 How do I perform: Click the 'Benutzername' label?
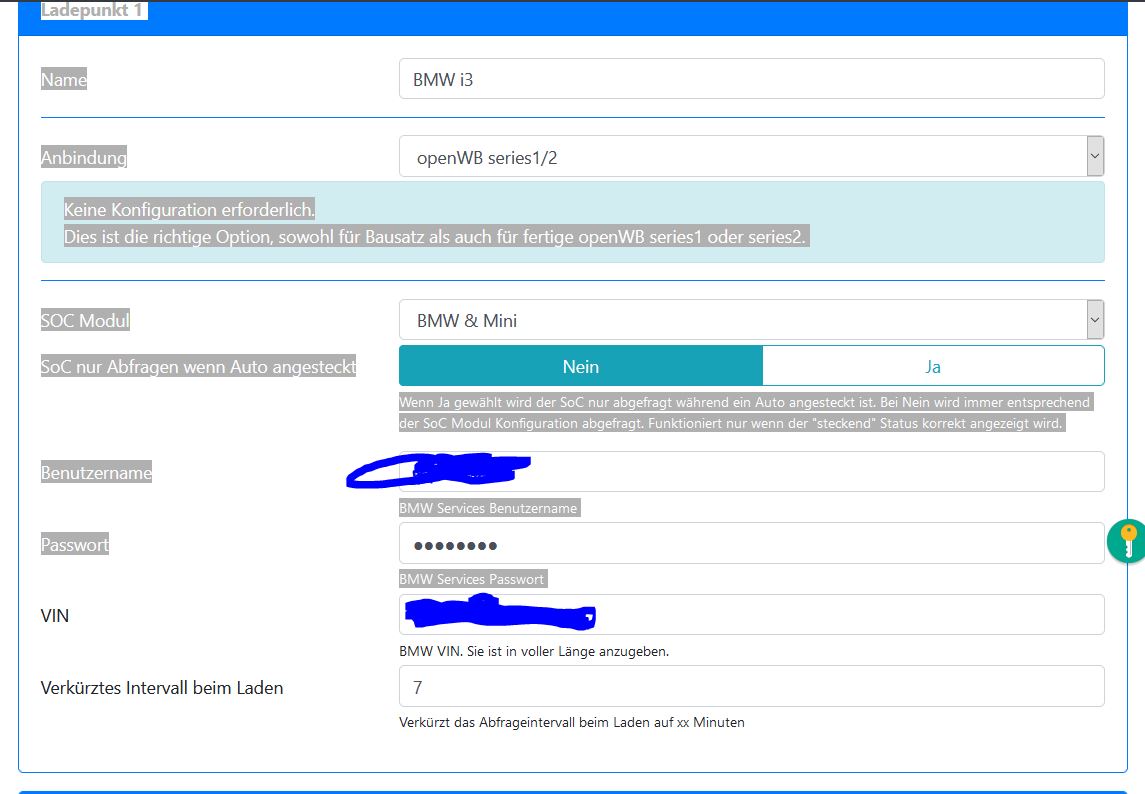(x=96, y=472)
